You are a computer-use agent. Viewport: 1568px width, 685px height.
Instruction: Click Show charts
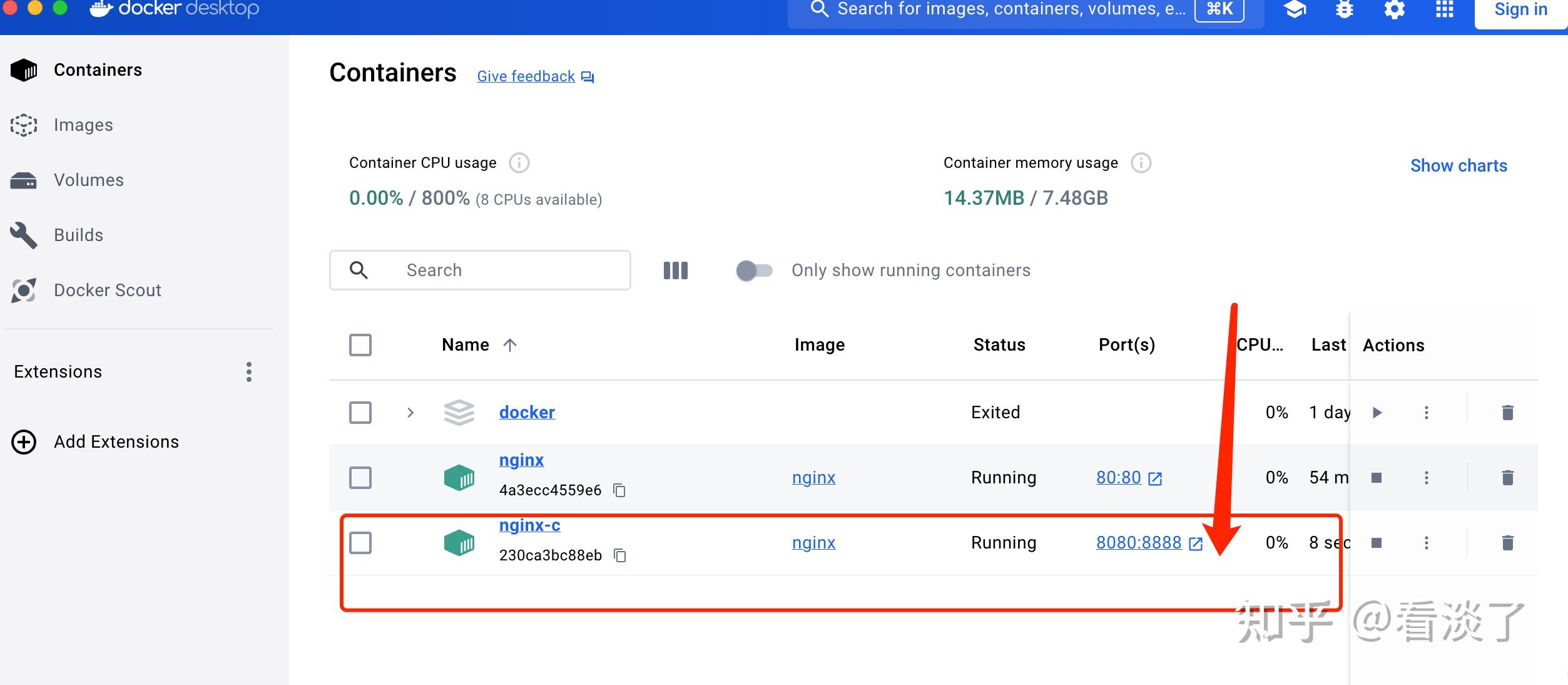[1458, 166]
